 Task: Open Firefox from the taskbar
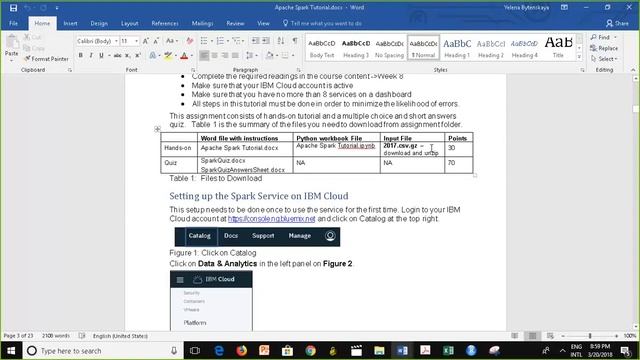tap(242, 351)
